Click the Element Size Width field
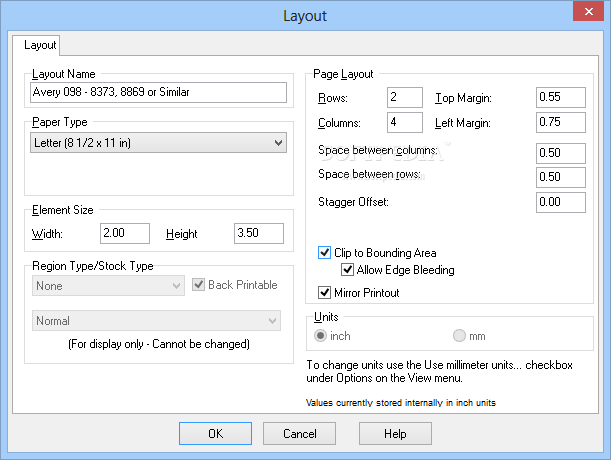 (125, 234)
